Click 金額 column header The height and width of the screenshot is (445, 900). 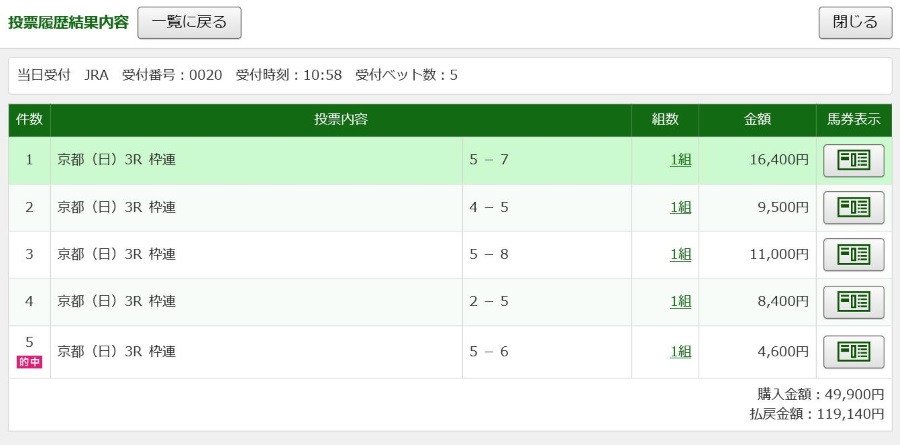click(757, 120)
